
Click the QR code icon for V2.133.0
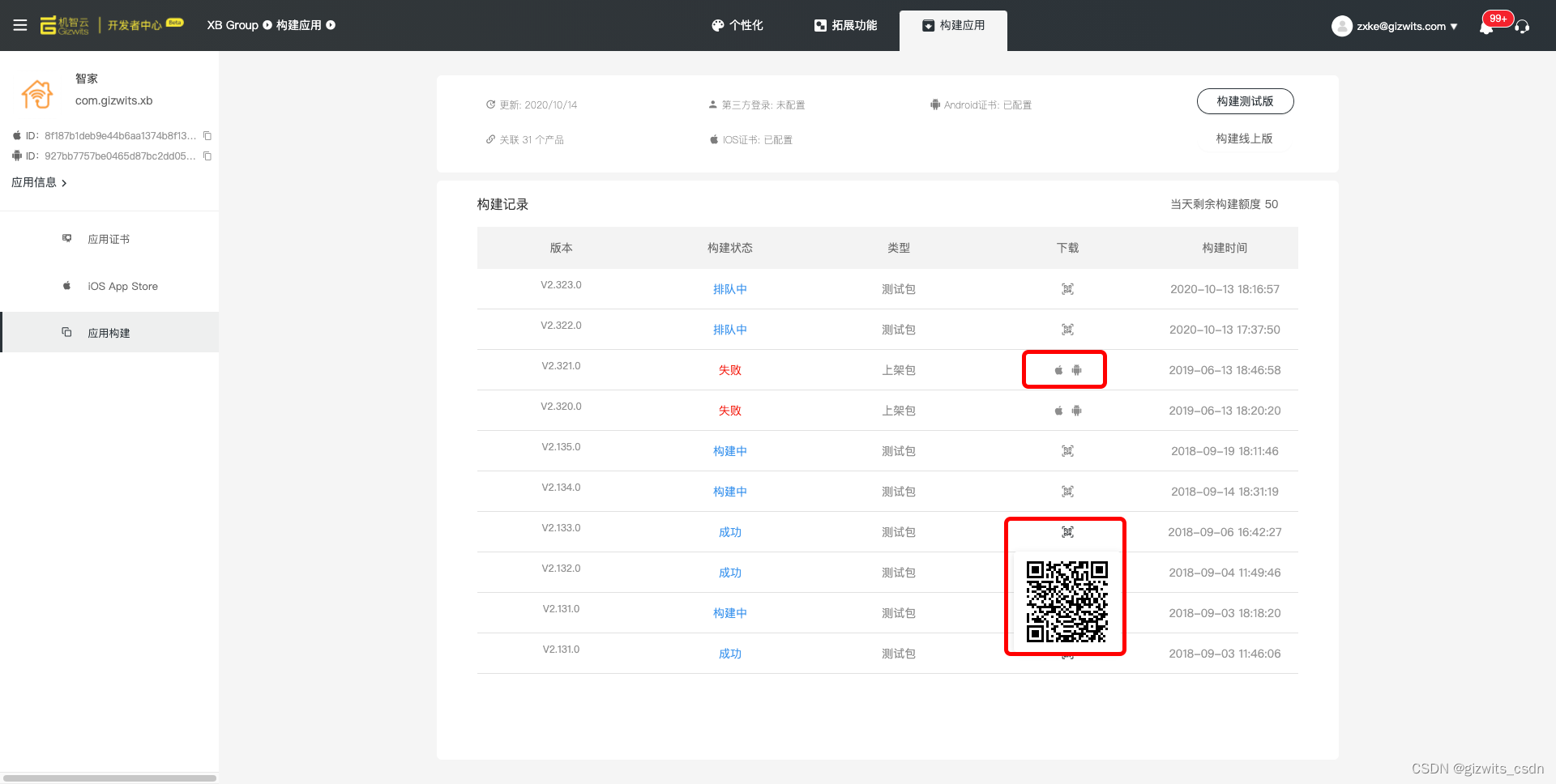(x=1067, y=532)
